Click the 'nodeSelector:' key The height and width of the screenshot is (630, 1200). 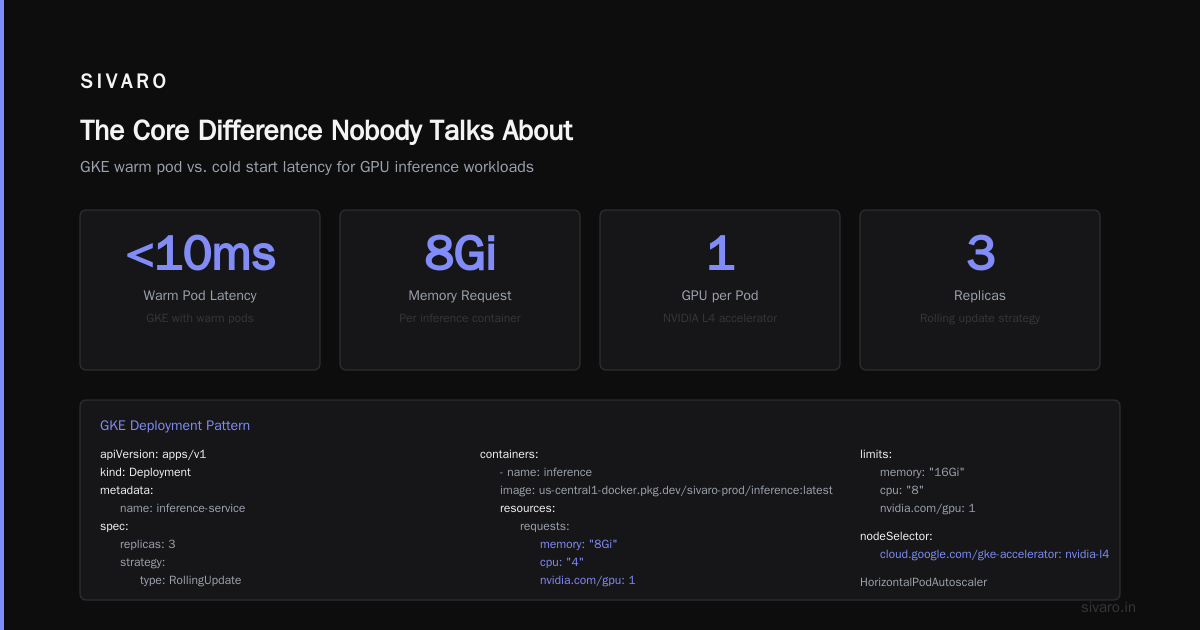coord(896,536)
